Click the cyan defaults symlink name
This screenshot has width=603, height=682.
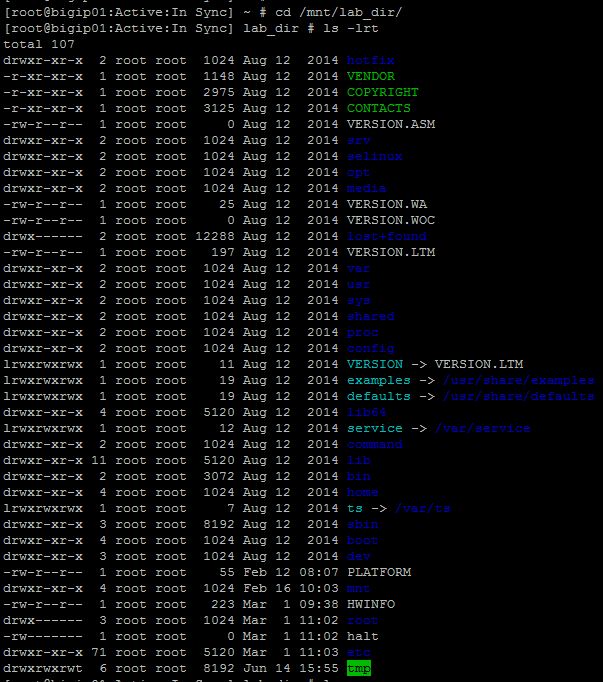(378, 396)
